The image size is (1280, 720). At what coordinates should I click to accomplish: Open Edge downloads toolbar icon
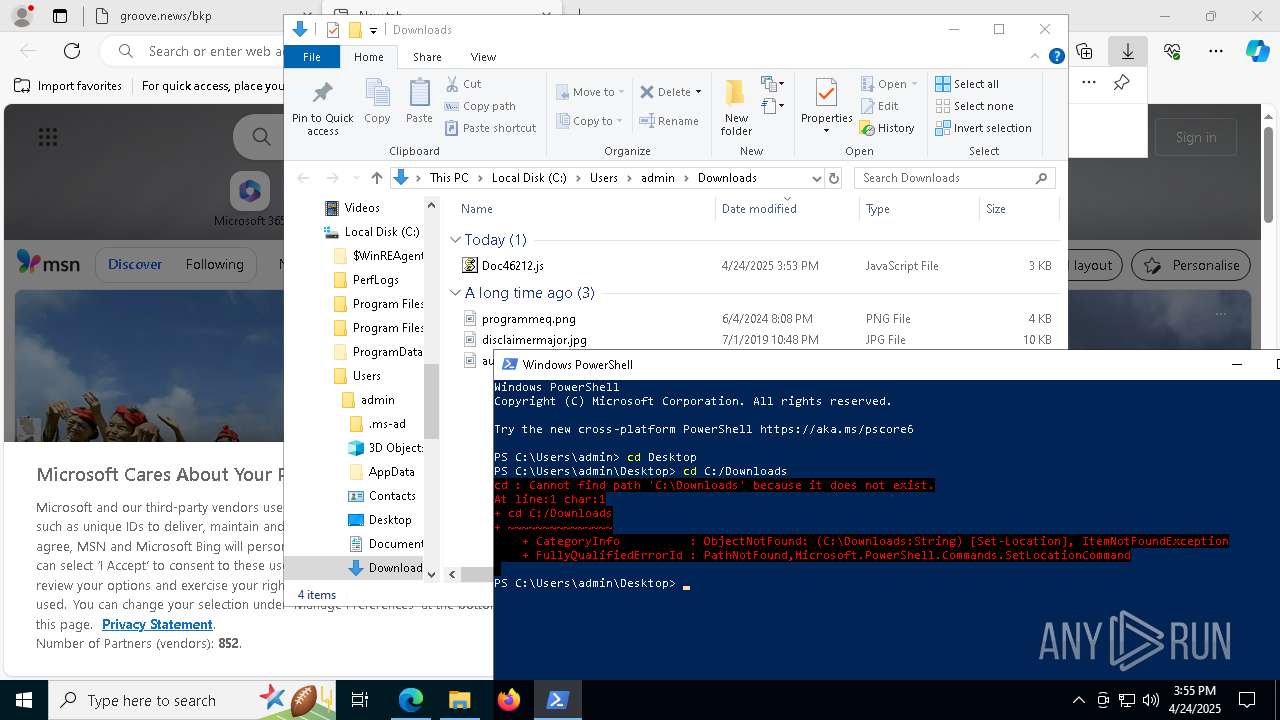[x=1128, y=51]
